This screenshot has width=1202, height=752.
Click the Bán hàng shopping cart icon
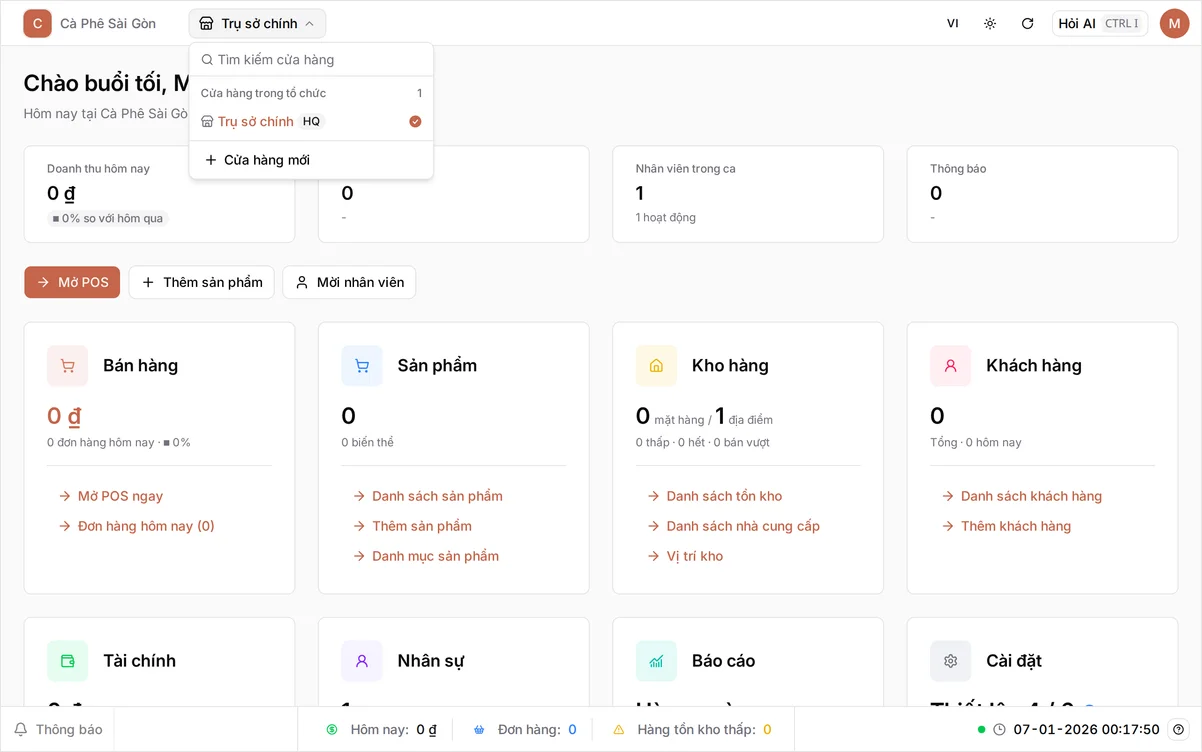(x=68, y=366)
